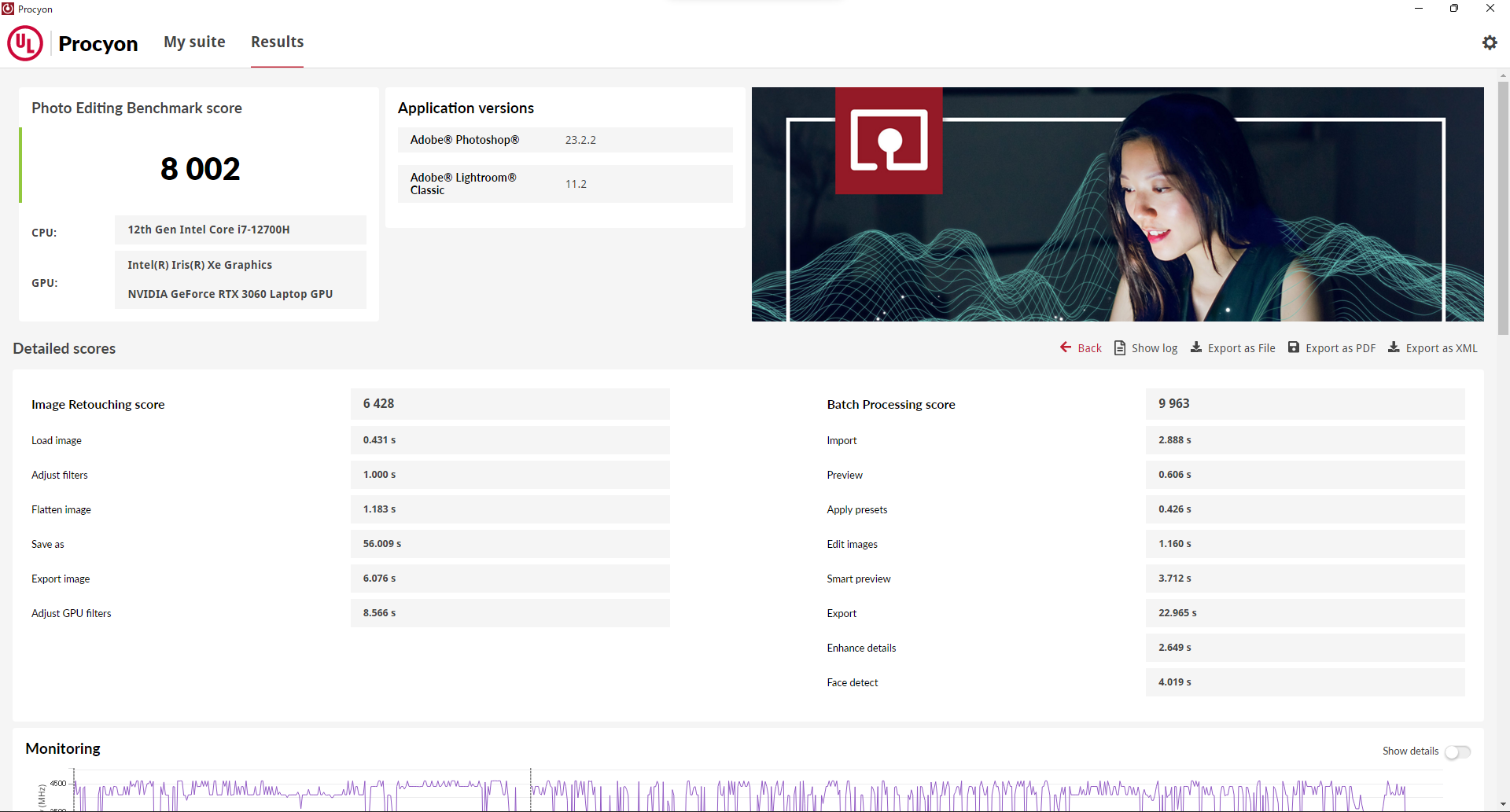Click the CPU name 12th Gen Intel Core i7-12700H
The width and height of the screenshot is (1510, 812).
click(208, 230)
